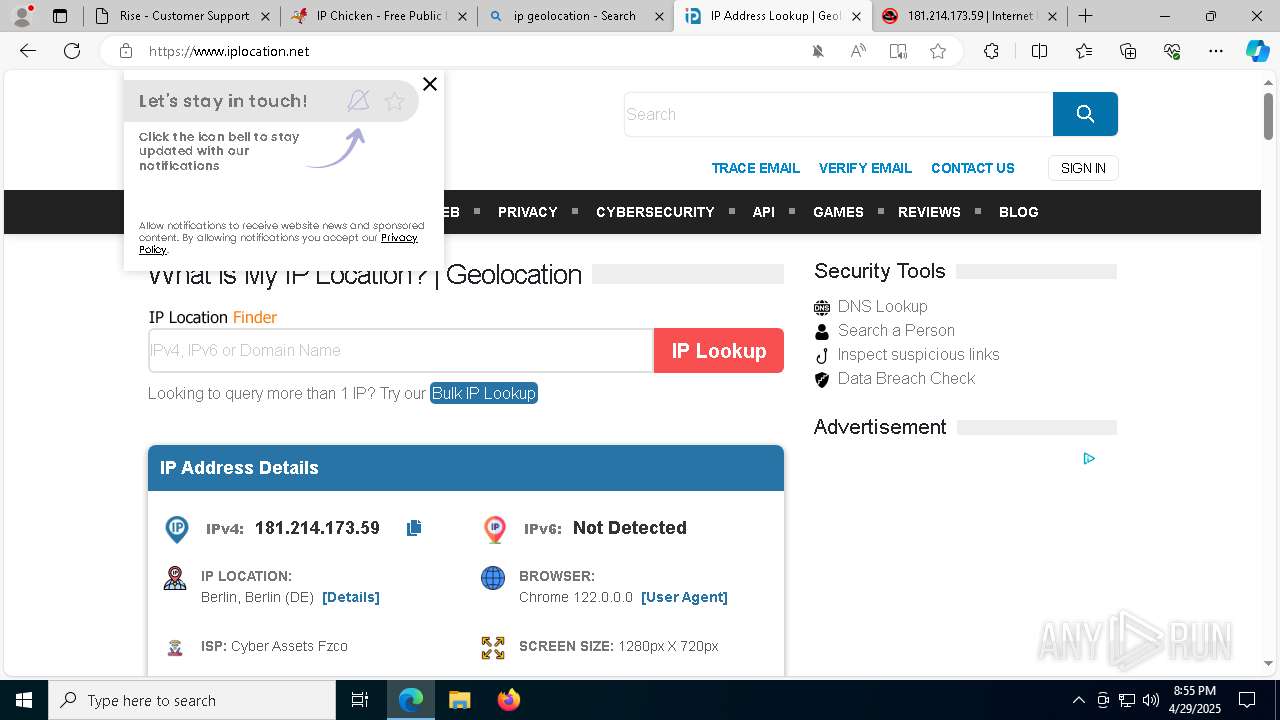The height and width of the screenshot is (720, 1280).
Task: Click the volume icon in system tray
Action: 1150,700
